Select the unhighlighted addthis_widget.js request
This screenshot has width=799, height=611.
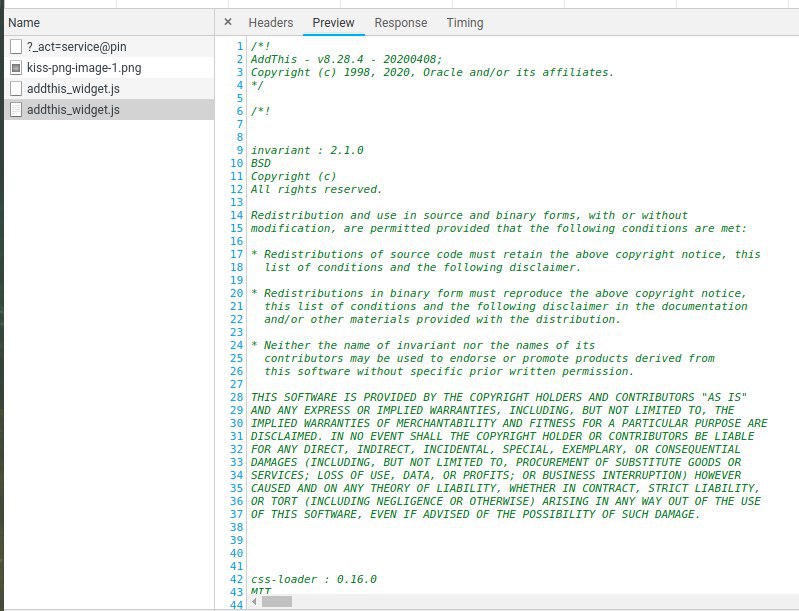click(109, 88)
